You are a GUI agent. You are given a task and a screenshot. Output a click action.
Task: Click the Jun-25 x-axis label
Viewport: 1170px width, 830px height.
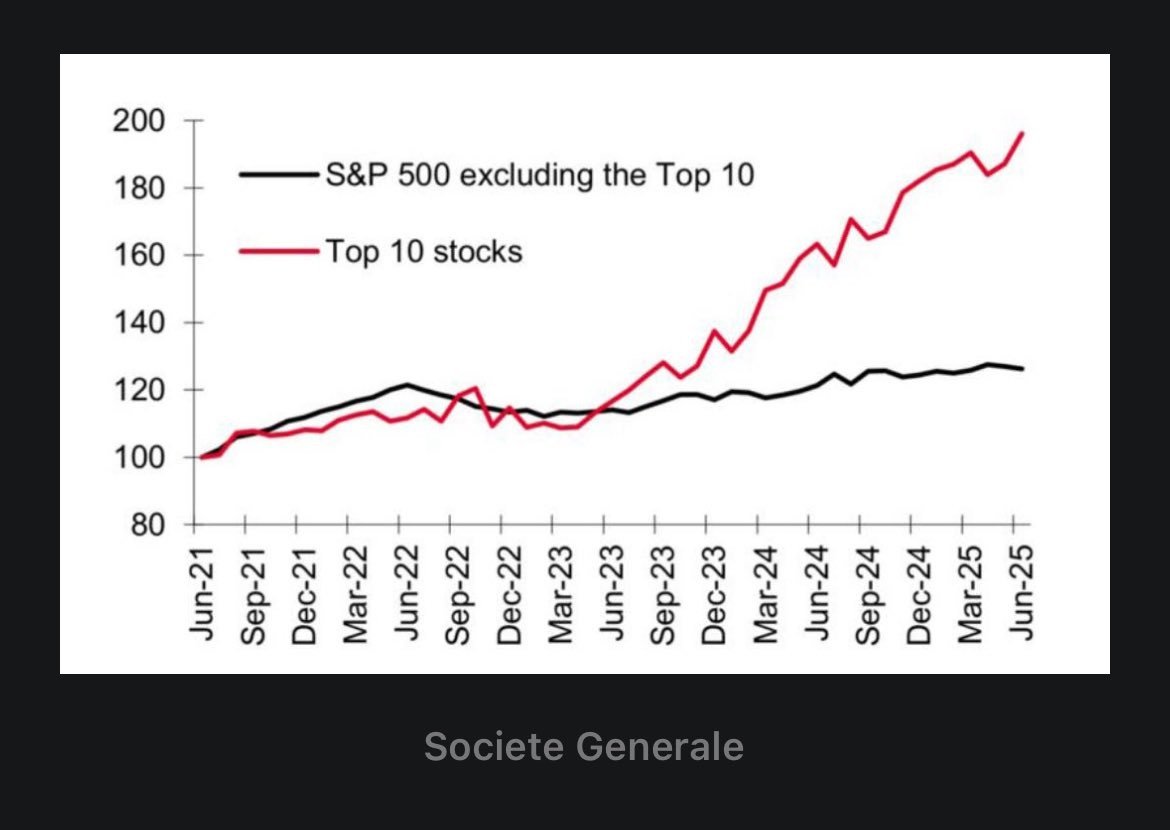coord(1022,593)
